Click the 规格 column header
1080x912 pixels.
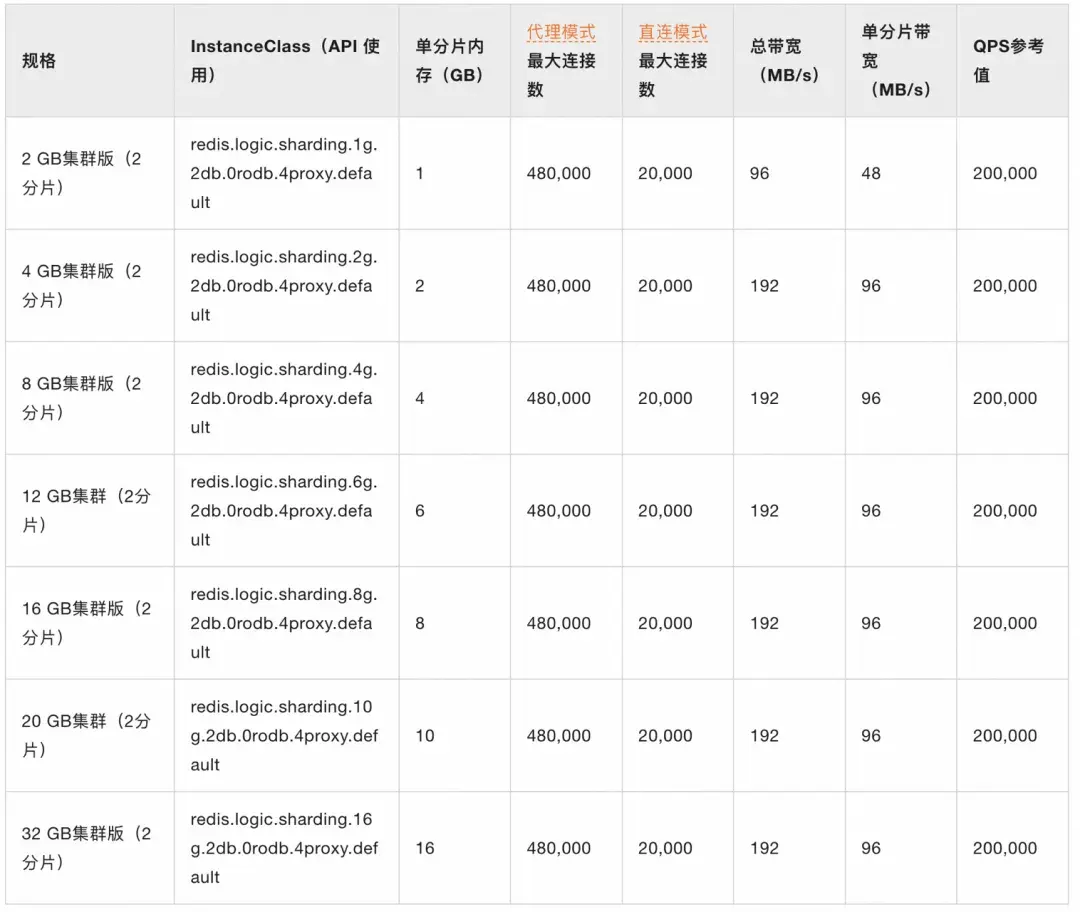(x=39, y=61)
